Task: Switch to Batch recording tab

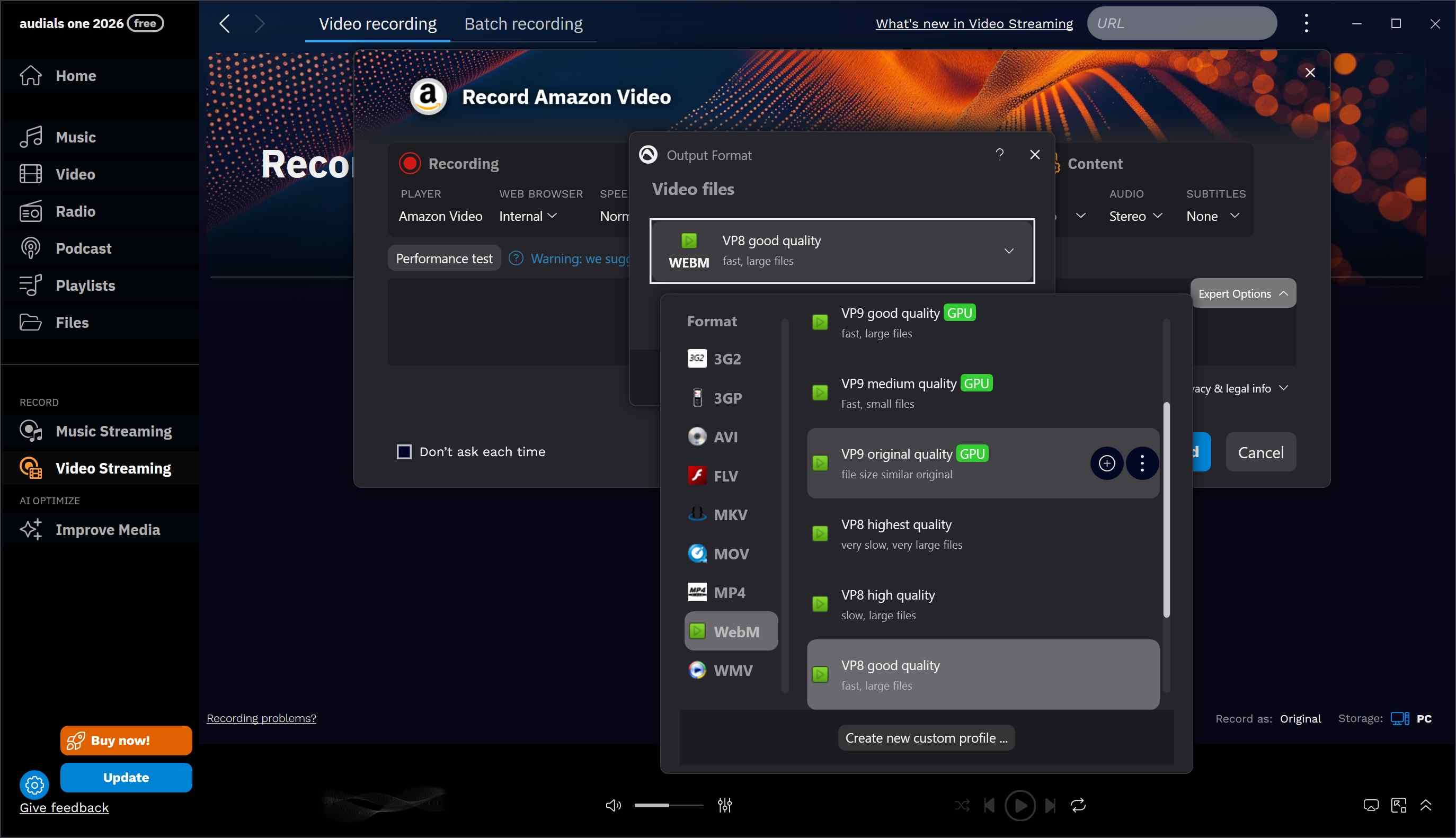Action: pos(523,24)
